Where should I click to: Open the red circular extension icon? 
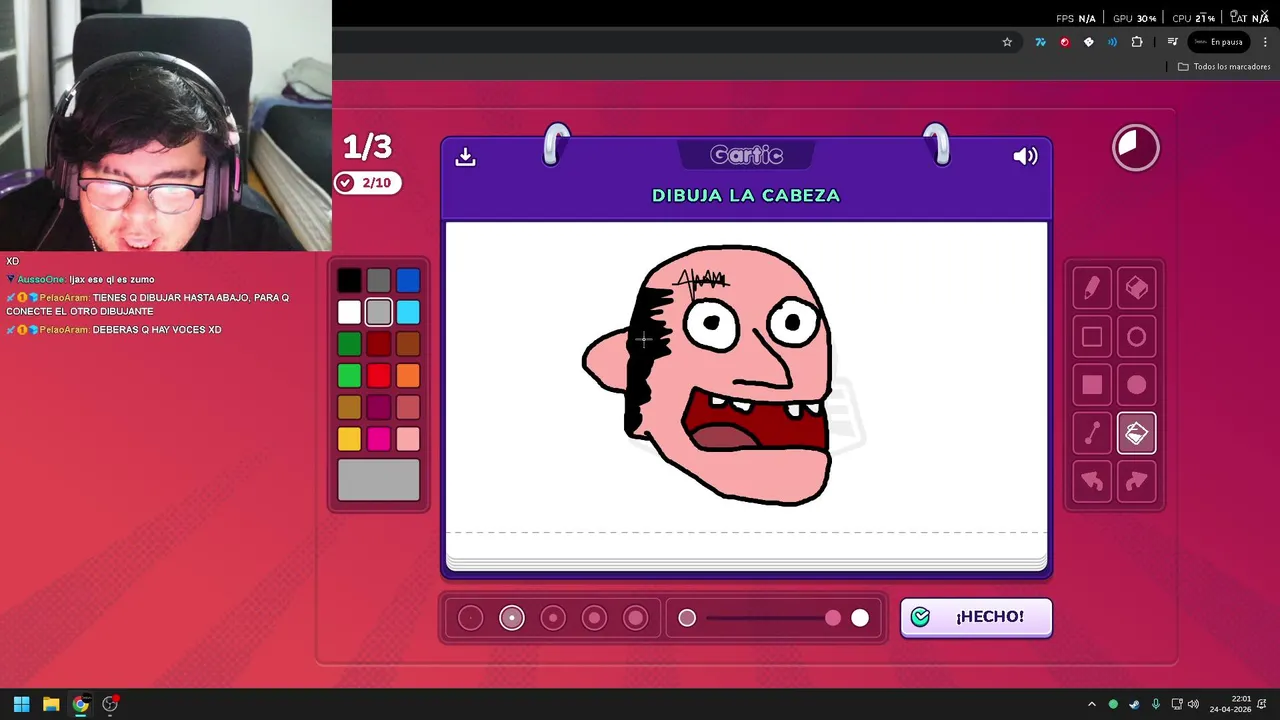click(x=1064, y=42)
